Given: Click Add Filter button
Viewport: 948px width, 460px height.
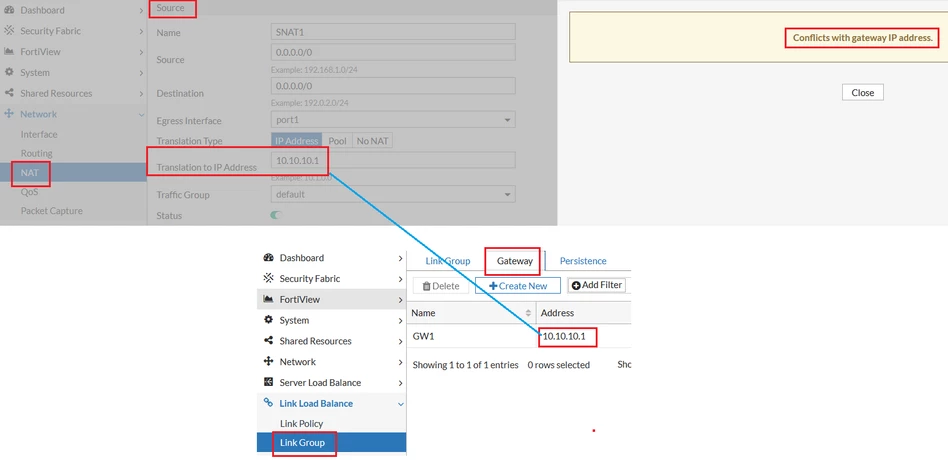Looking at the screenshot, I should pyautogui.click(x=597, y=285).
